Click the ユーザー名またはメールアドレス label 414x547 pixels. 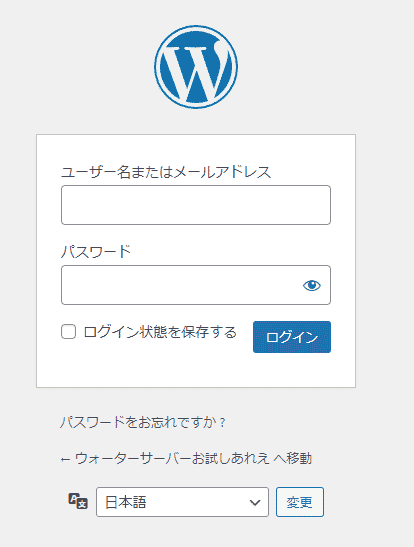[x=166, y=172]
